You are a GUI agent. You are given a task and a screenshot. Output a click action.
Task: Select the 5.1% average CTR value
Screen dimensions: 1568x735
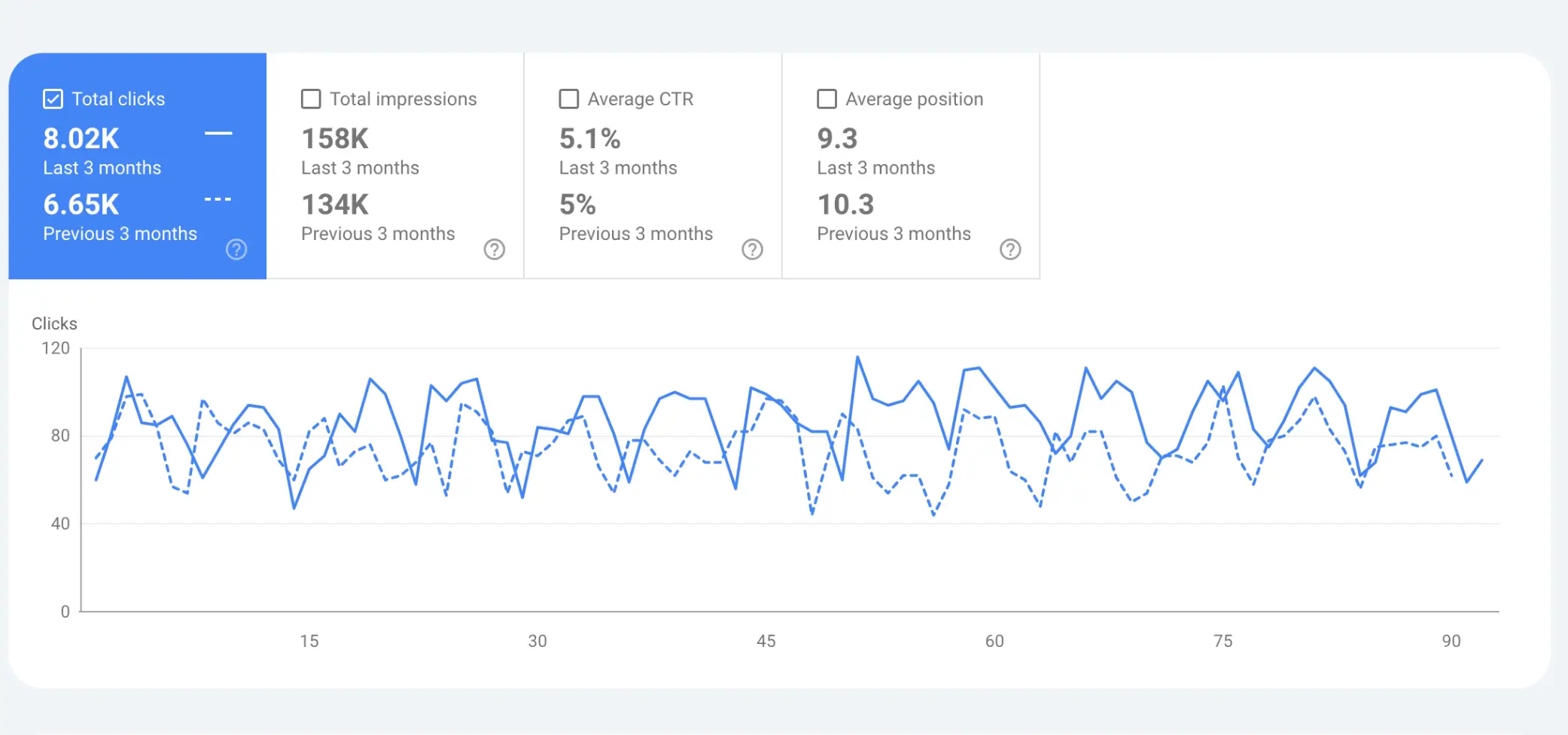[x=590, y=138]
